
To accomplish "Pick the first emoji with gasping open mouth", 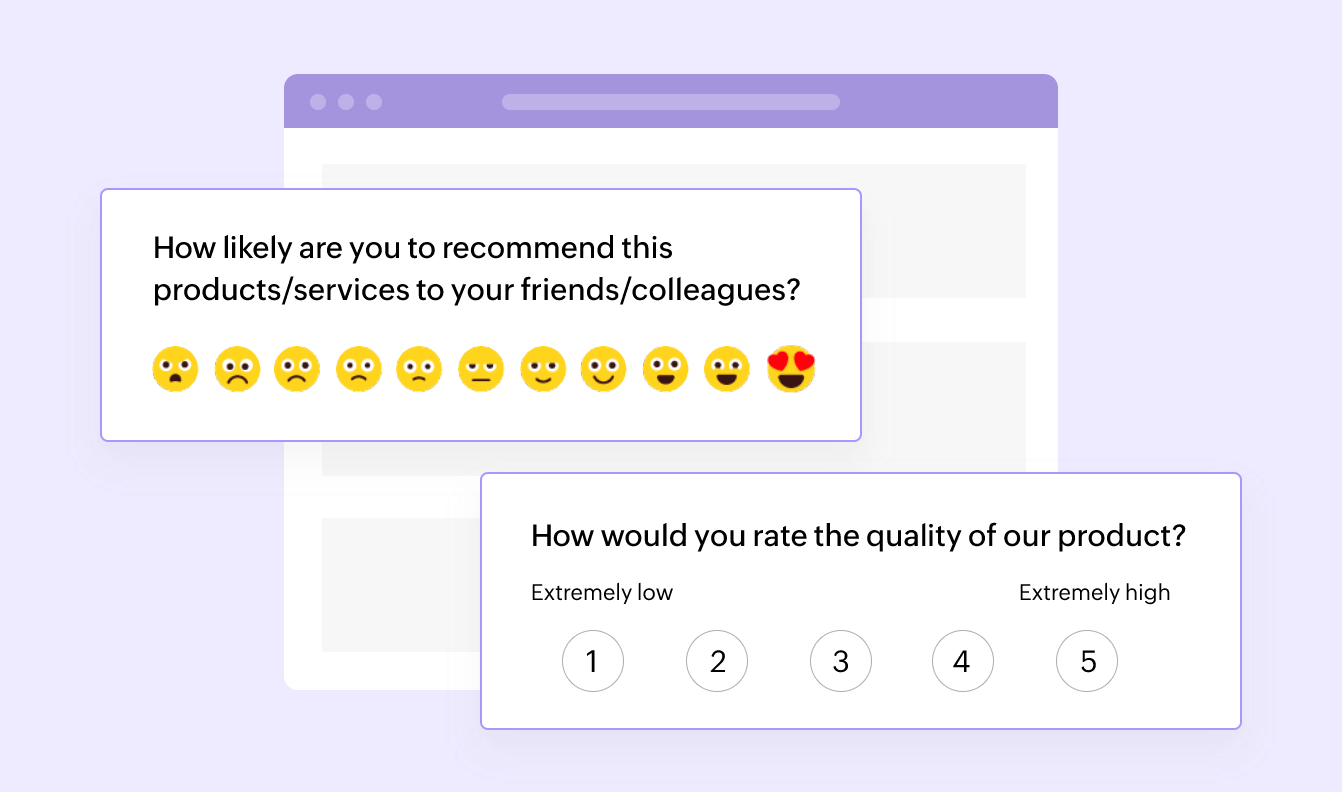I will pos(175,369).
